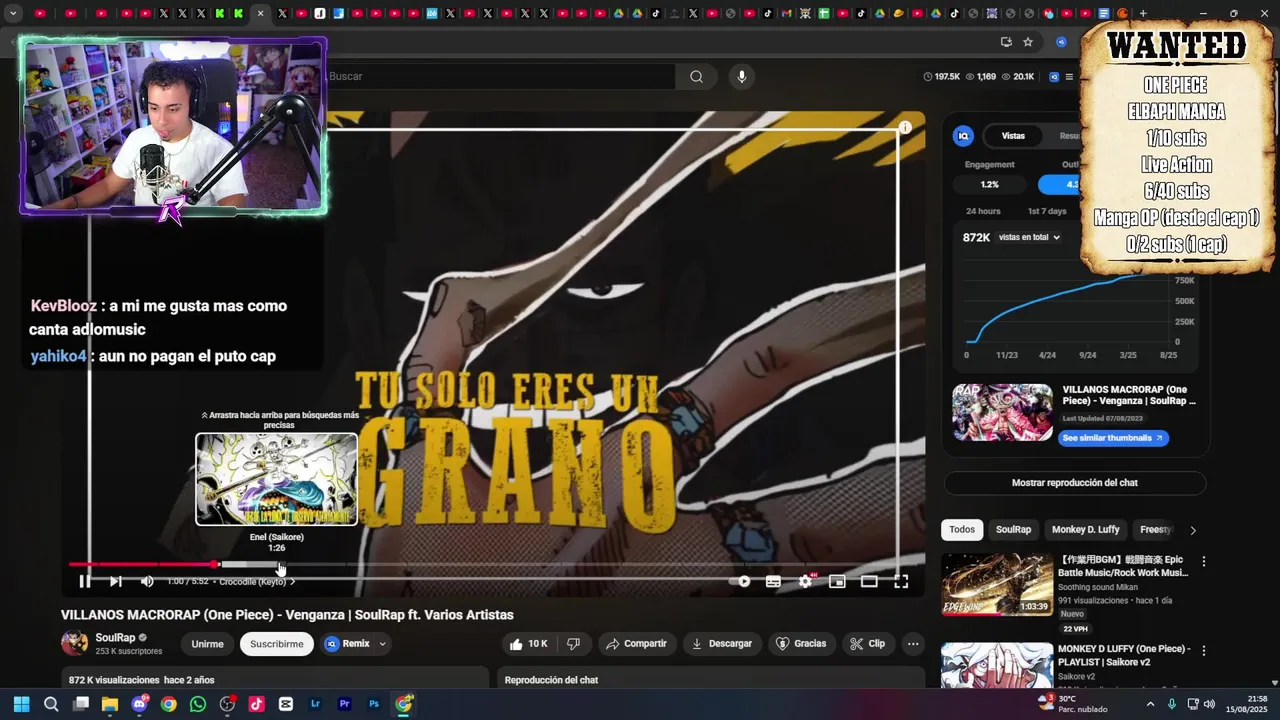Open the tab search dropdown arrow
Viewport: 1280px width, 720px height.
coord(13,13)
